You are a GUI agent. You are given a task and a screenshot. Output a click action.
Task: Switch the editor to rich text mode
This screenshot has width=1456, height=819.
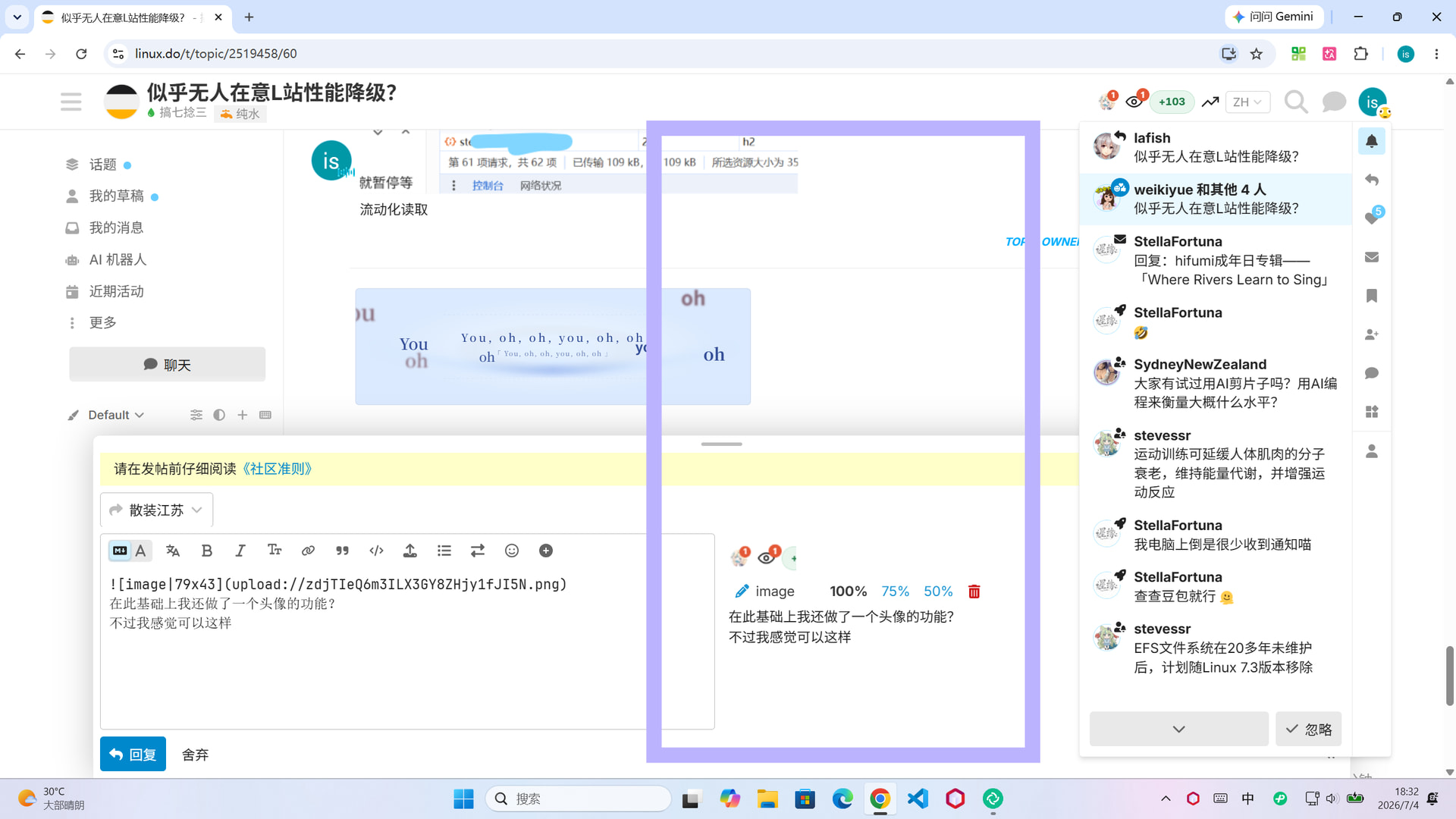[x=141, y=551]
